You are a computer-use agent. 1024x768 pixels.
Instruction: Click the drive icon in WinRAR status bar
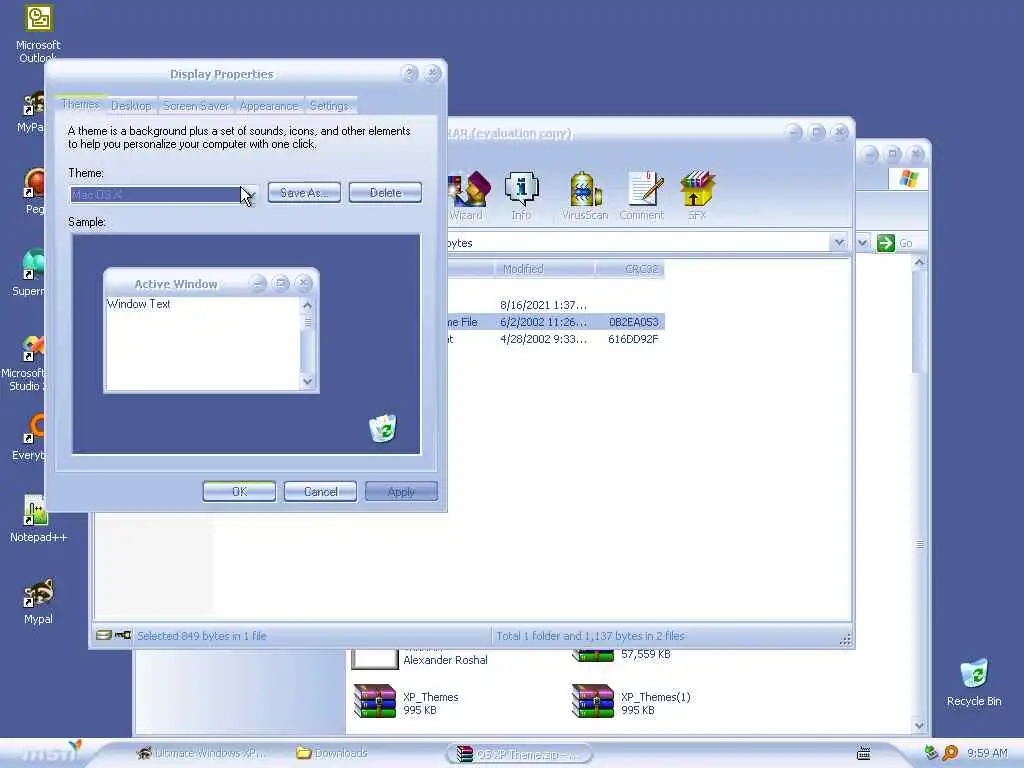click(103, 635)
